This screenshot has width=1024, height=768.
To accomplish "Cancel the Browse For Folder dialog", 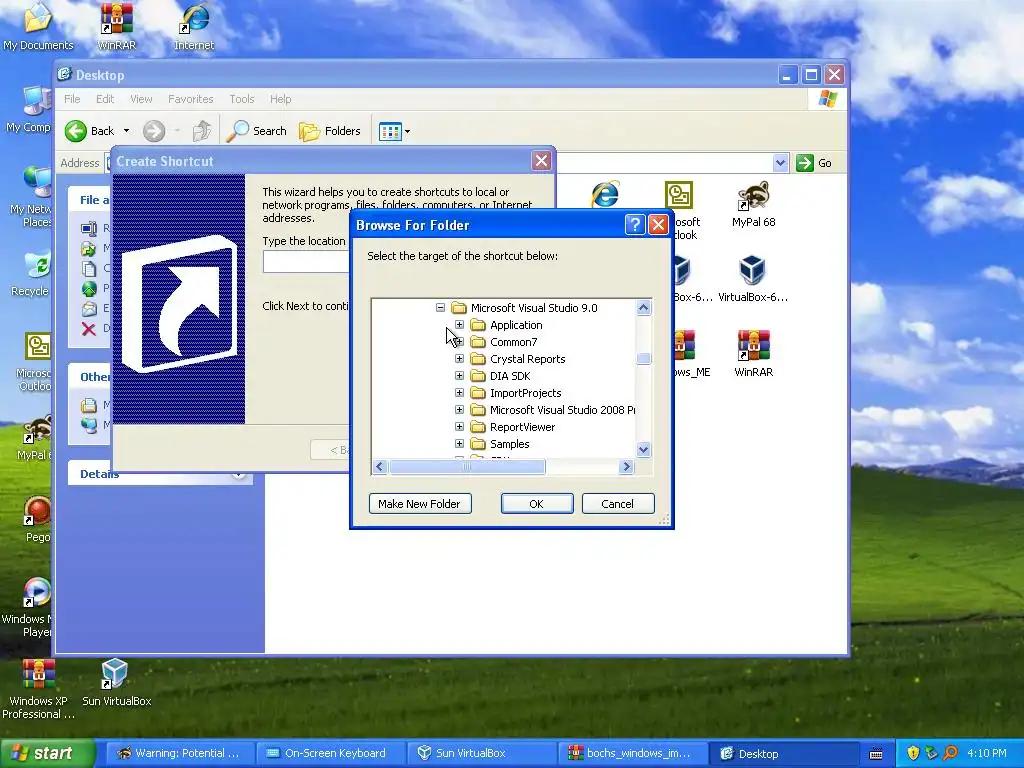I will pos(618,504).
